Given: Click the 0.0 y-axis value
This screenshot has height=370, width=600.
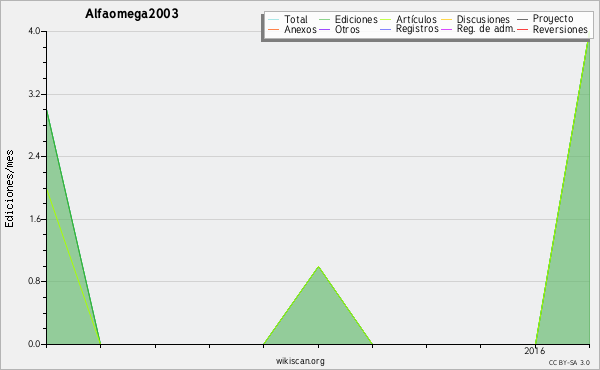Looking at the screenshot, I should point(34,344).
